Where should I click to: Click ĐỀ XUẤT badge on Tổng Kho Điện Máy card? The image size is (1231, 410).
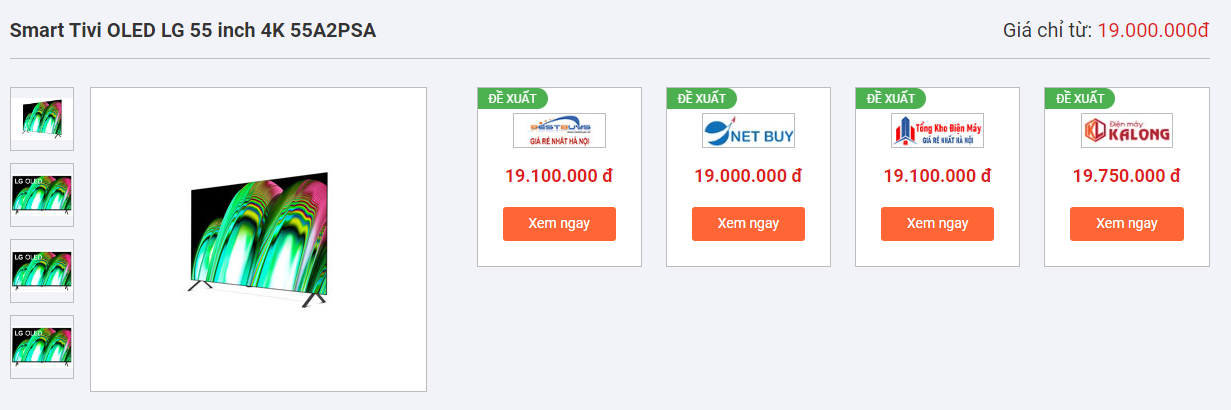pos(890,98)
